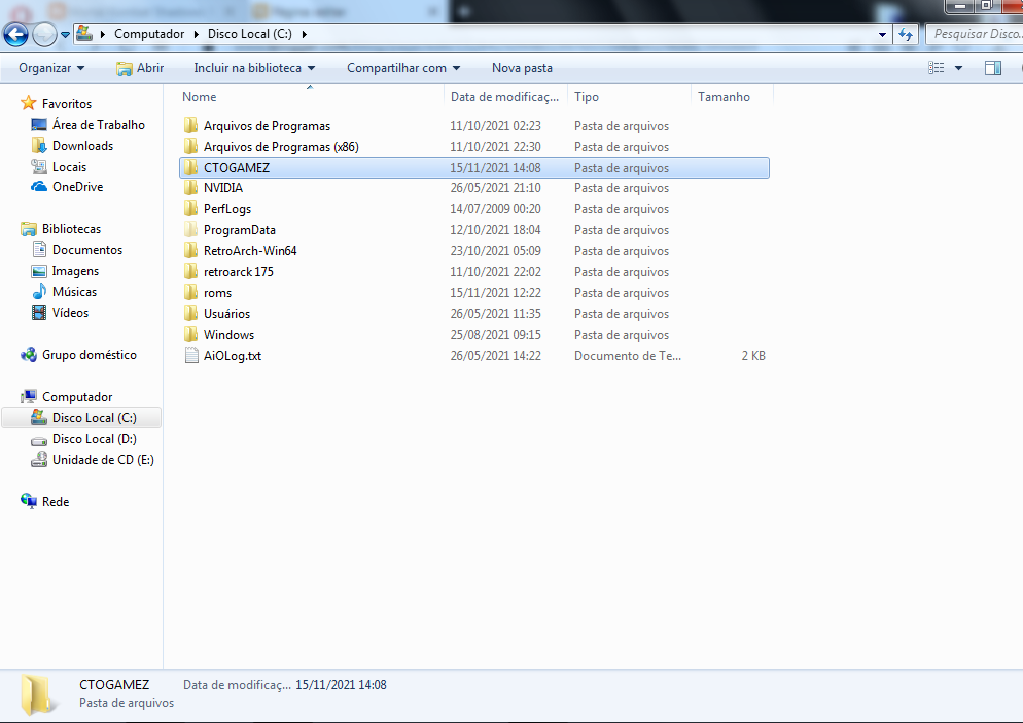Open Downloads in the navigation pane

[x=83, y=146]
